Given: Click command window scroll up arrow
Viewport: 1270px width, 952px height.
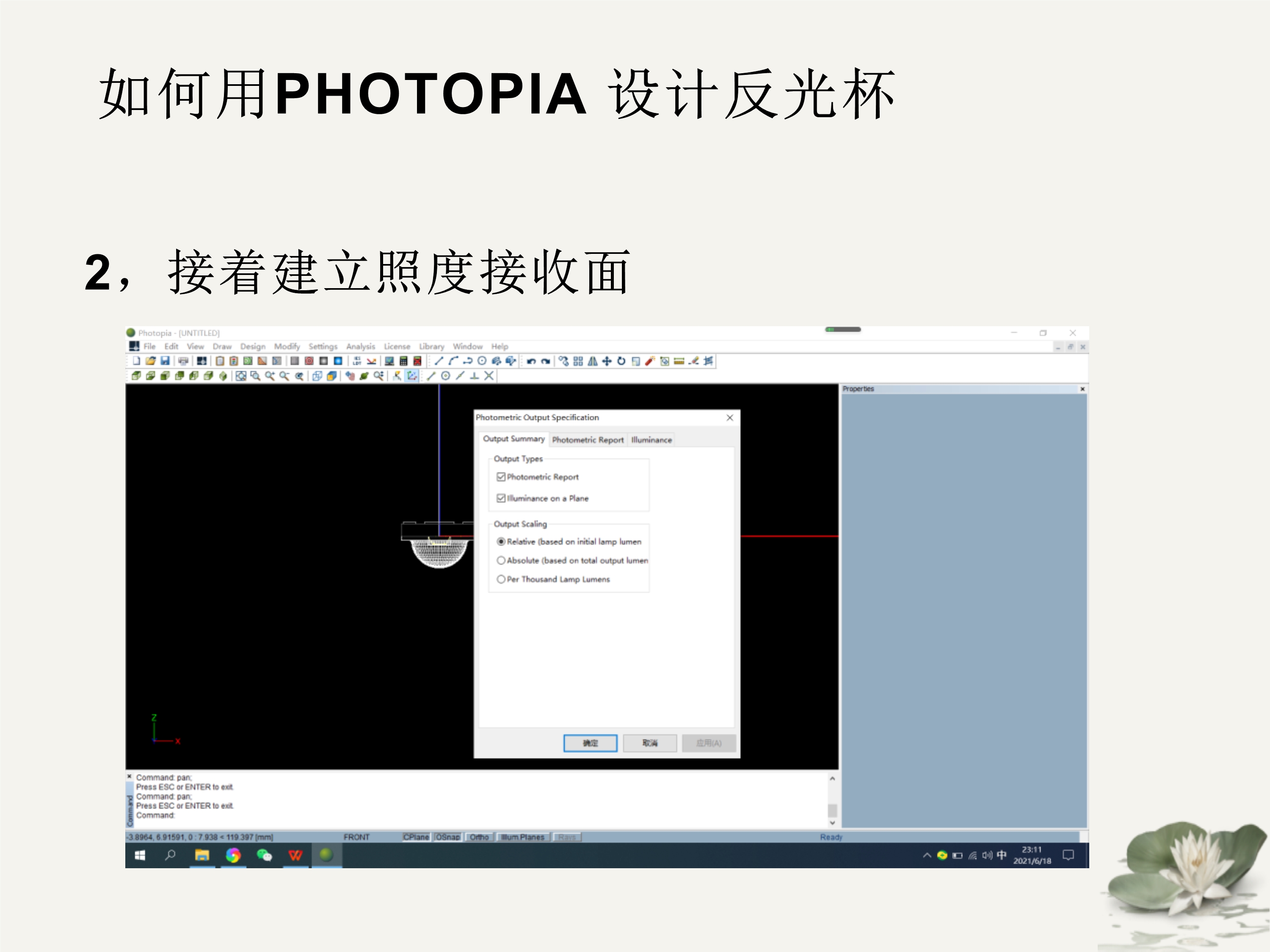Looking at the screenshot, I should point(832,779).
